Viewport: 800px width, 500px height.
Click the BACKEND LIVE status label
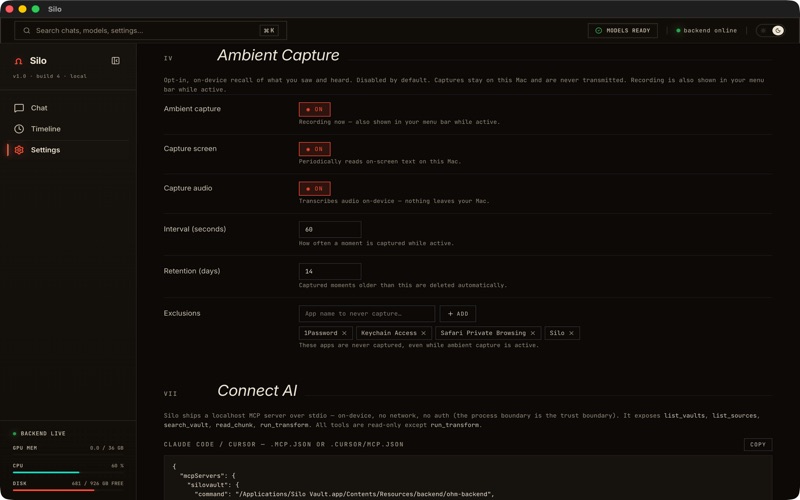pyautogui.click(x=43, y=434)
